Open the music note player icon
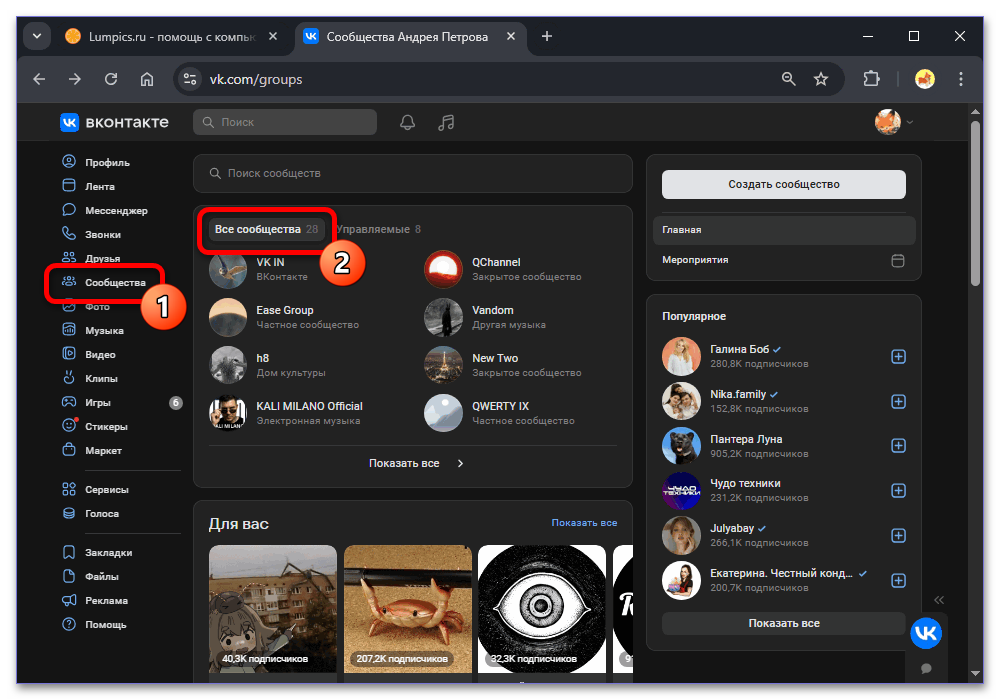Image resolution: width=1000 pixels, height=700 pixels. tap(446, 122)
